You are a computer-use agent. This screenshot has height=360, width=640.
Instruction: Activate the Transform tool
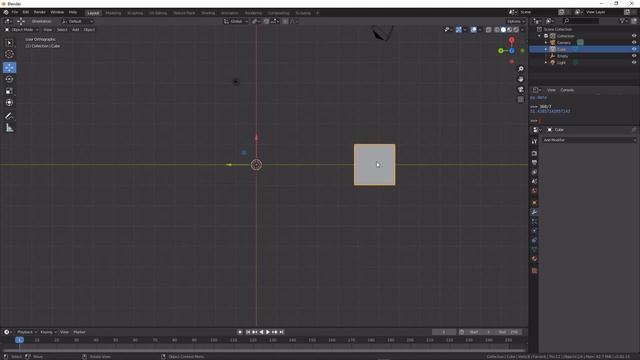pos(9,103)
